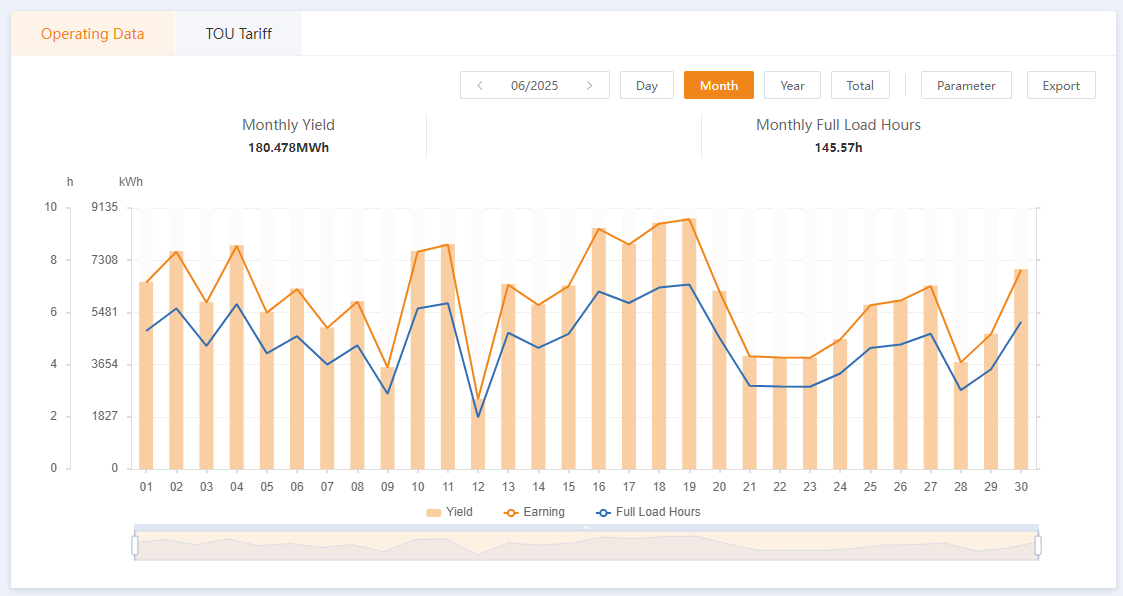This screenshot has height=596, width=1123.
Task: Show Total statistics view
Action: pyautogui.click(x=860, y=86)
